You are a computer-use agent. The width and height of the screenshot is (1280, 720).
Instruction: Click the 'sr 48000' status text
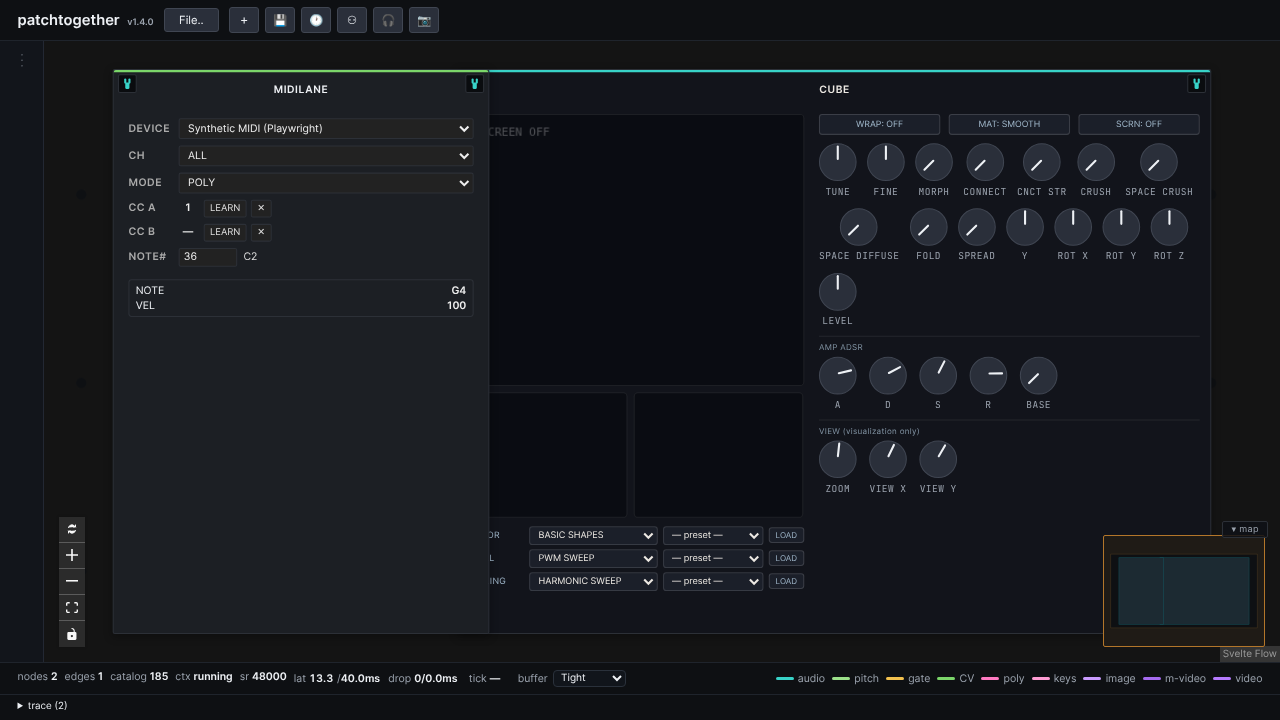(263, 677)
